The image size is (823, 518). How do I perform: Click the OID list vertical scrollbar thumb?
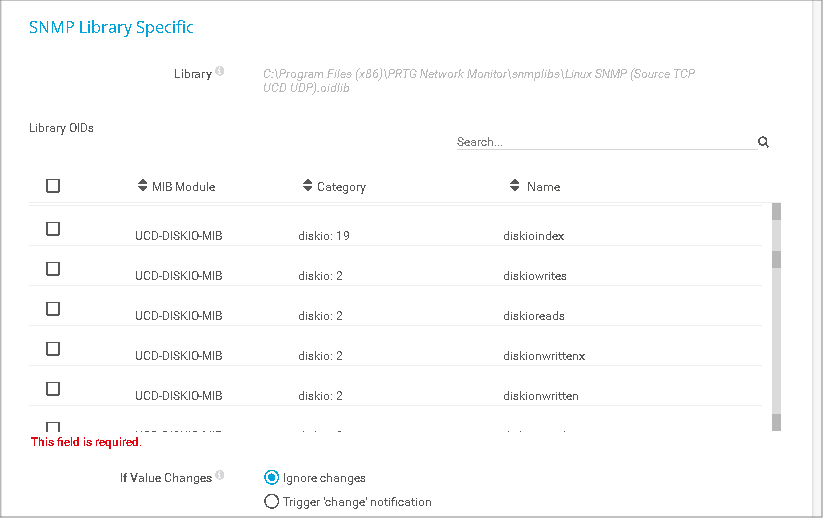pyautogui.click(x=776, y=259)
